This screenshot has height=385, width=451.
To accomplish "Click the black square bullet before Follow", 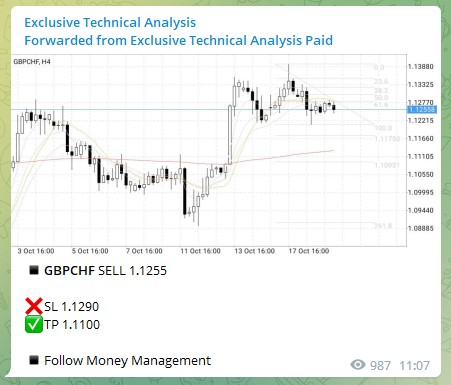I will (x=34, y=360).
